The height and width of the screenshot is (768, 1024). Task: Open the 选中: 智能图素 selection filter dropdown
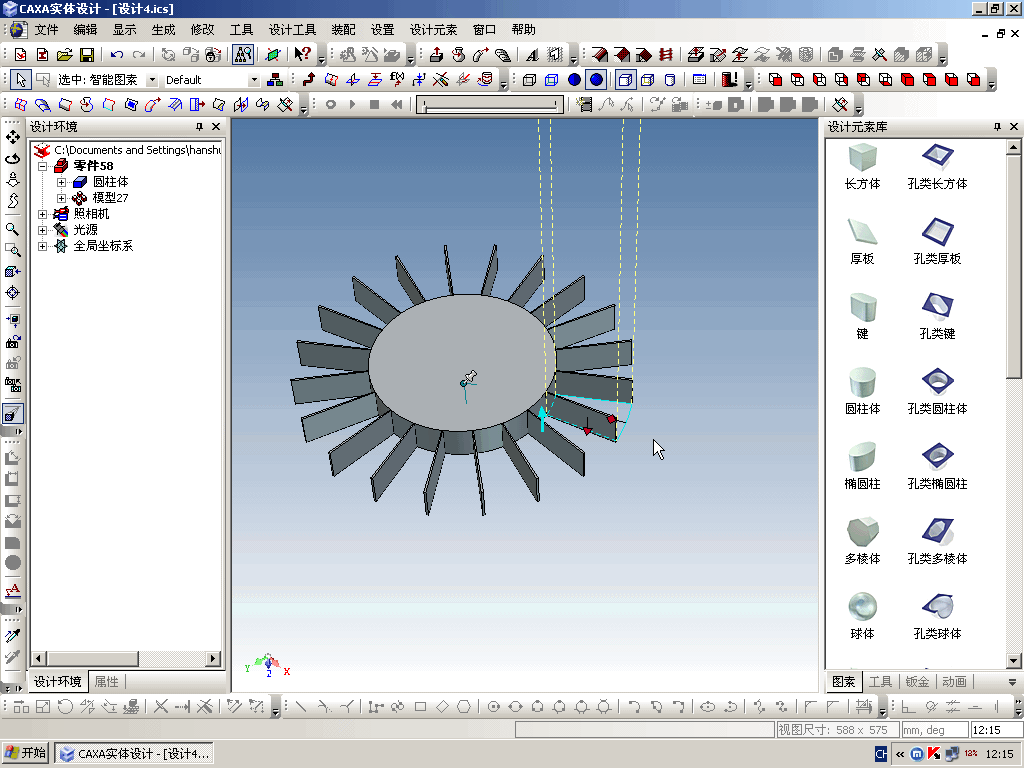tap(152, 80)
